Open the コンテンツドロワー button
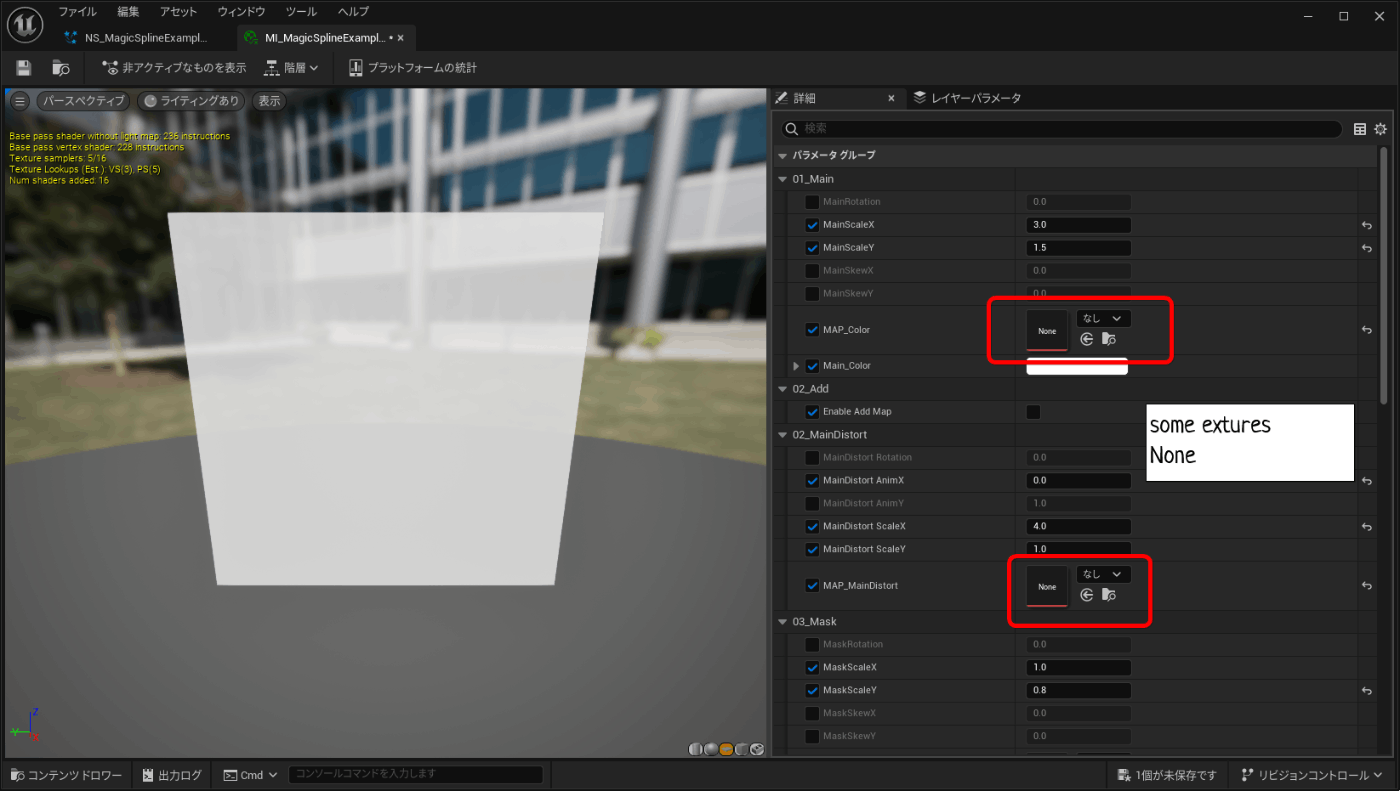1400x791 pixels. click(x=66, y=775)
